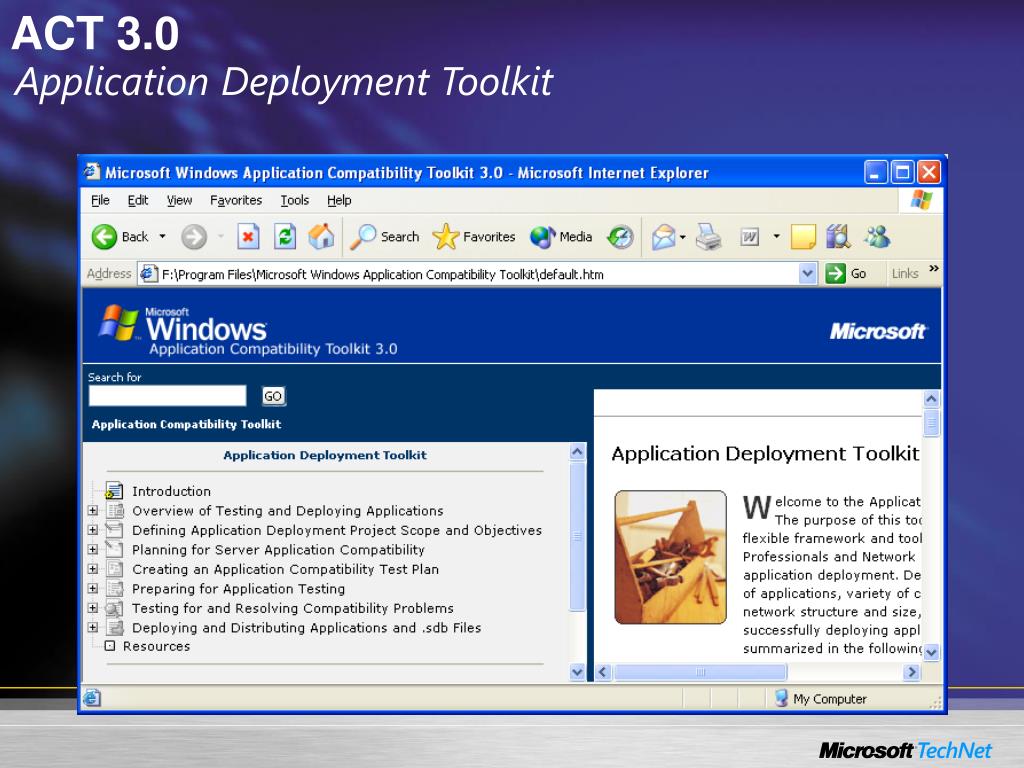Click the address bar URL field
1024x768 pixels.
click(x=477, y=274)
